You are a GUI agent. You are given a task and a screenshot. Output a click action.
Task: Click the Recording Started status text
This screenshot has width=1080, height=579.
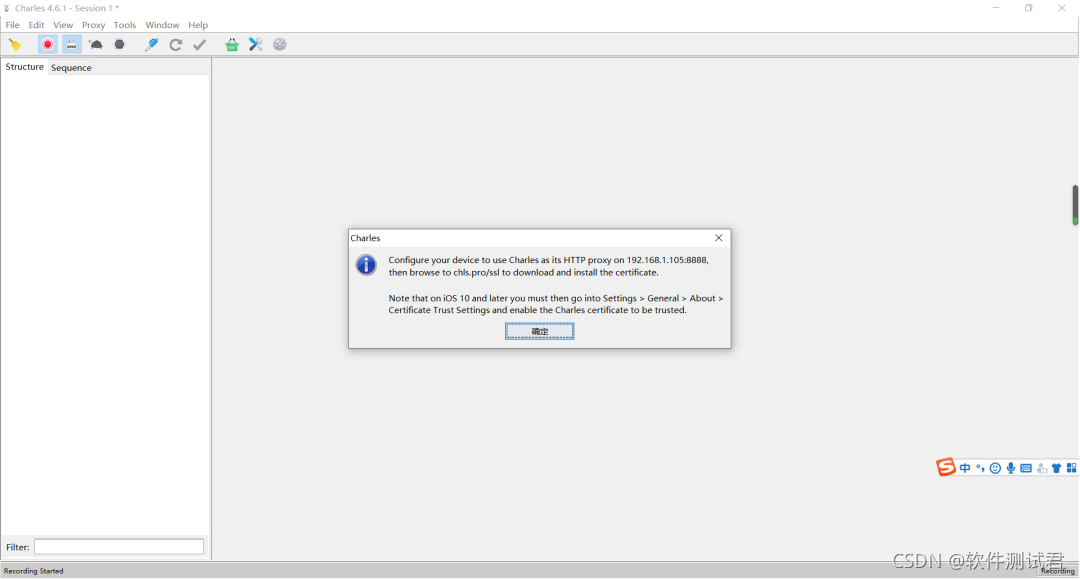(33, 571)
